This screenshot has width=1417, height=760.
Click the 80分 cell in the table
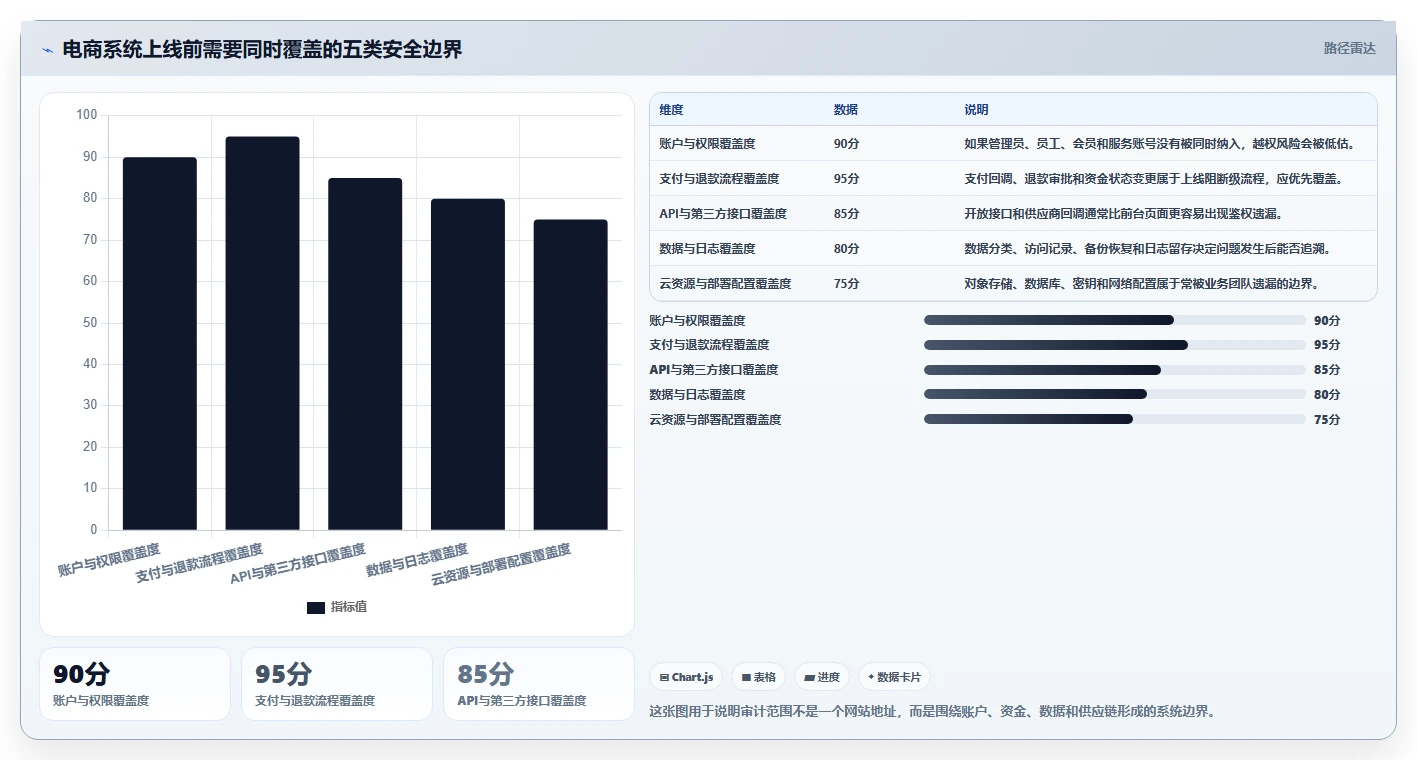[x=846, y=249]
